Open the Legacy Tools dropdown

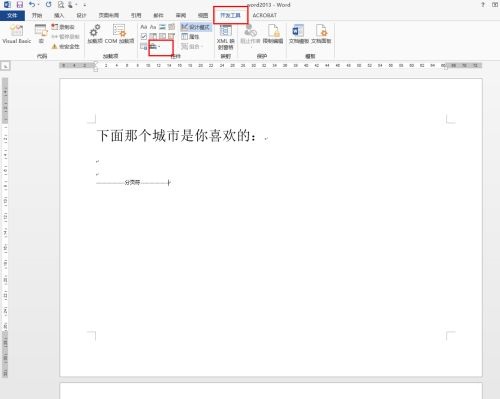155,46
